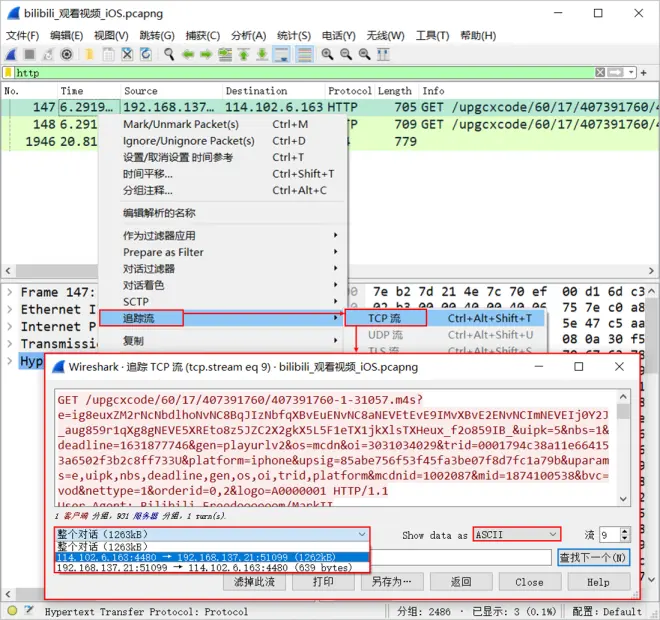
Task: Click Help button in stream dialog
Action: click(599, 582)
